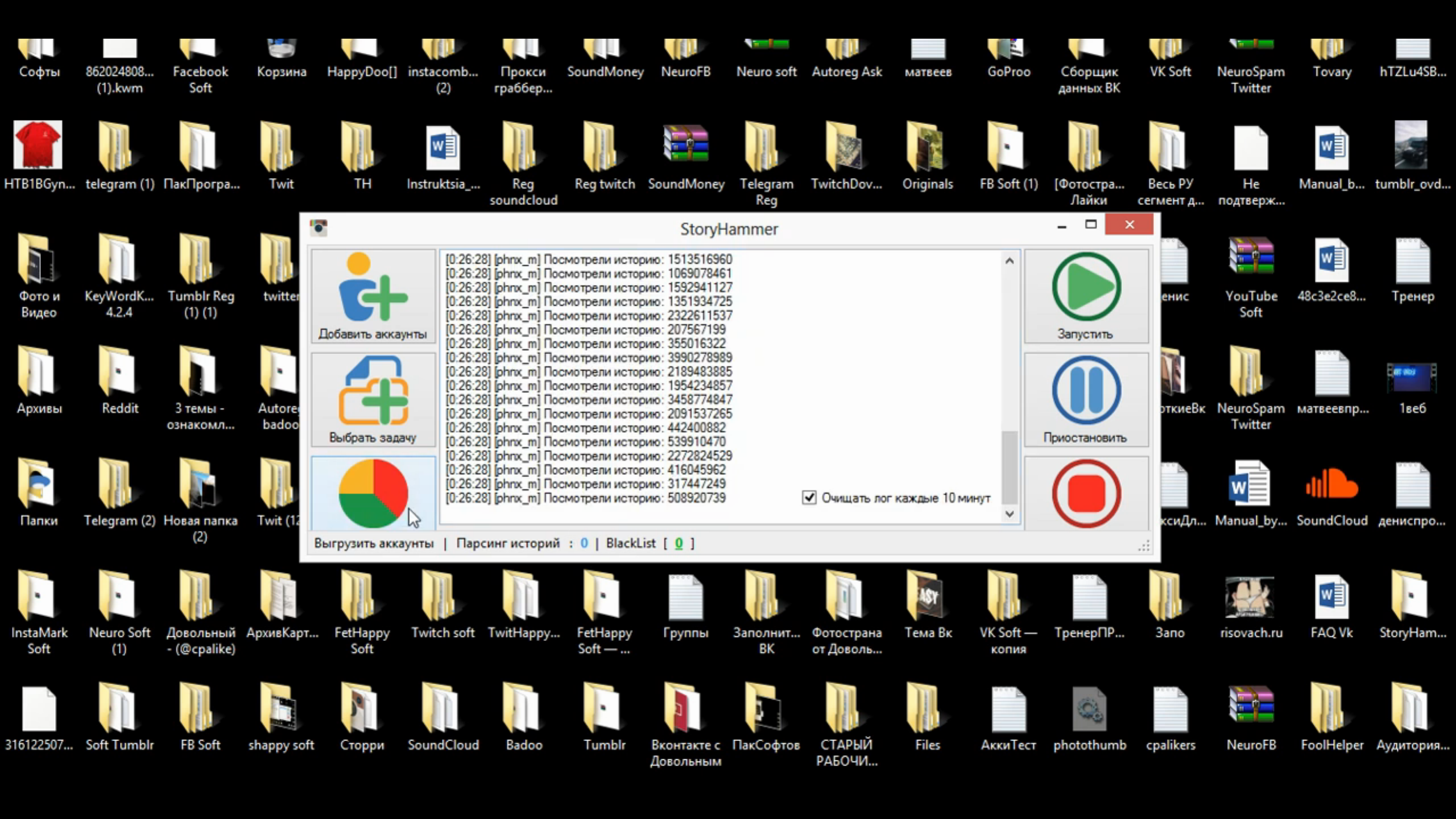Open the Choose task (Выбрать задачу) button
Image resolution: width=1456 pixels, height=819 pixels.
pyautogui.click(x=373, y=398)
